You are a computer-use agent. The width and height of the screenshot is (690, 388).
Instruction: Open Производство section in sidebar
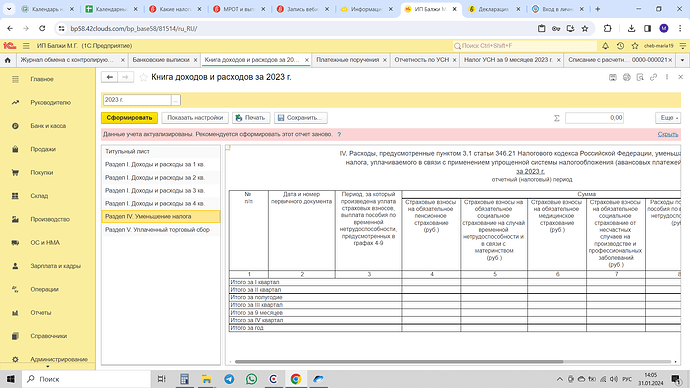(x=50, y=219)
